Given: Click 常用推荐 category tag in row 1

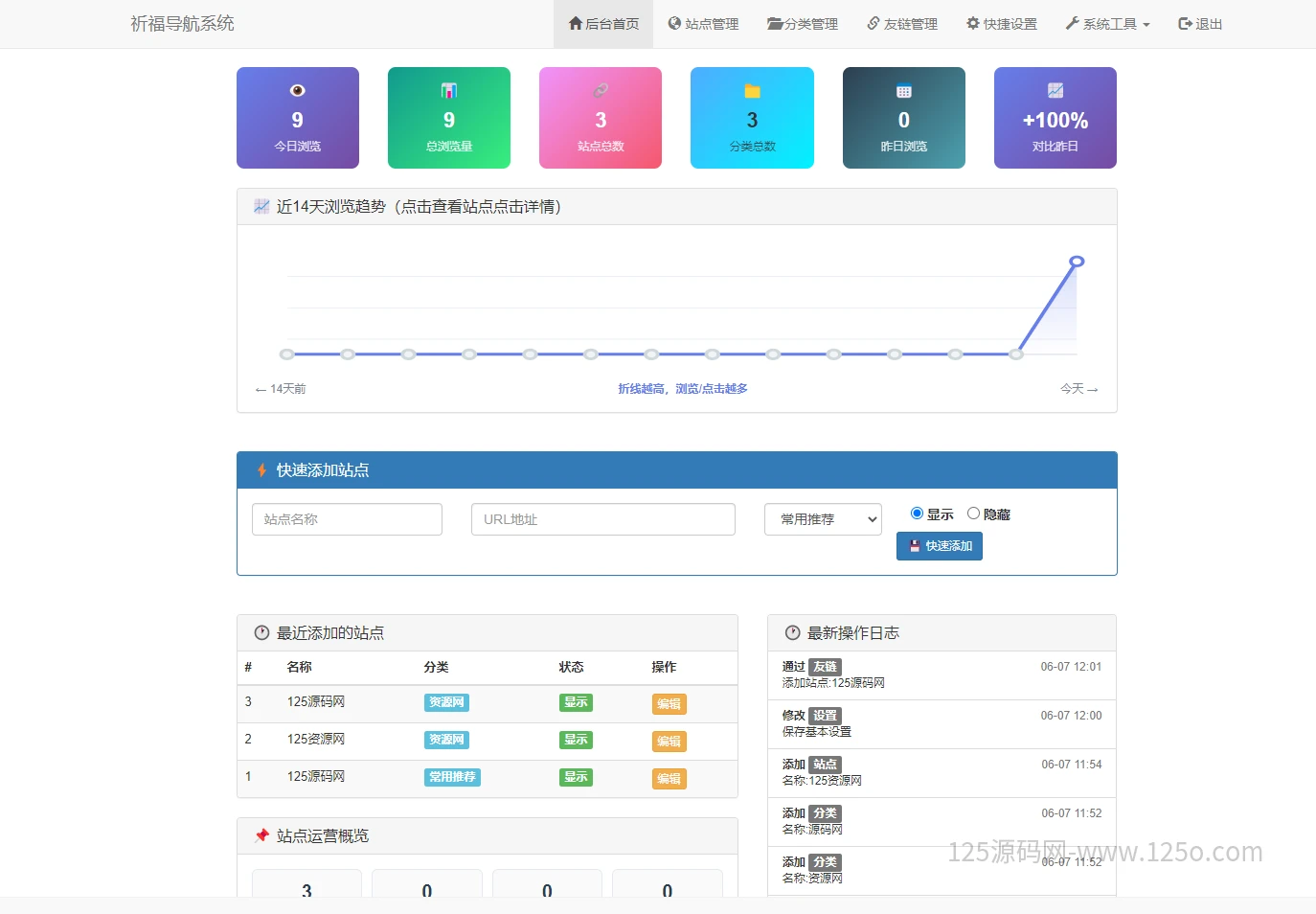Looking at the screenshot, I should [x=452, y=777].
